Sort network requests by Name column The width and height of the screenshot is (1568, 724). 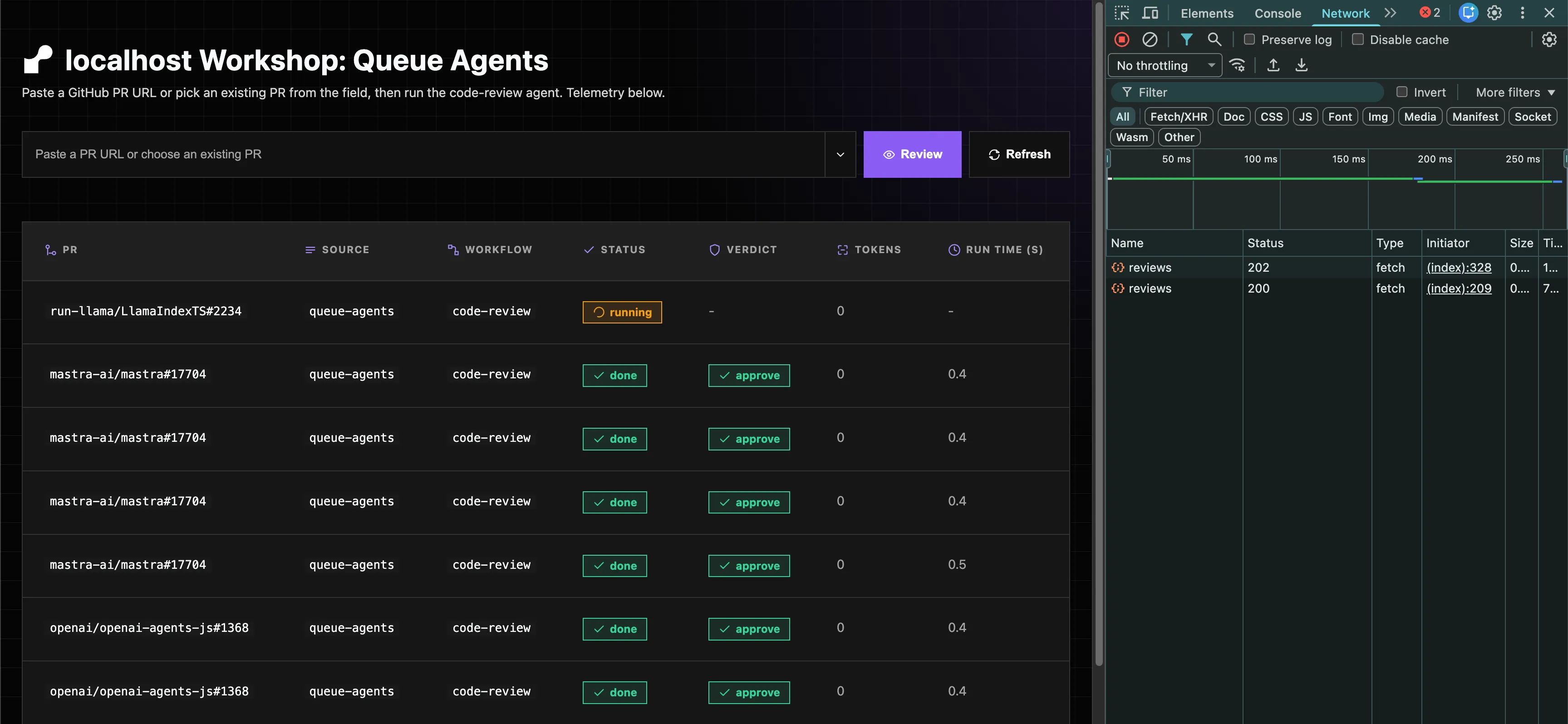click(1174, 243)
